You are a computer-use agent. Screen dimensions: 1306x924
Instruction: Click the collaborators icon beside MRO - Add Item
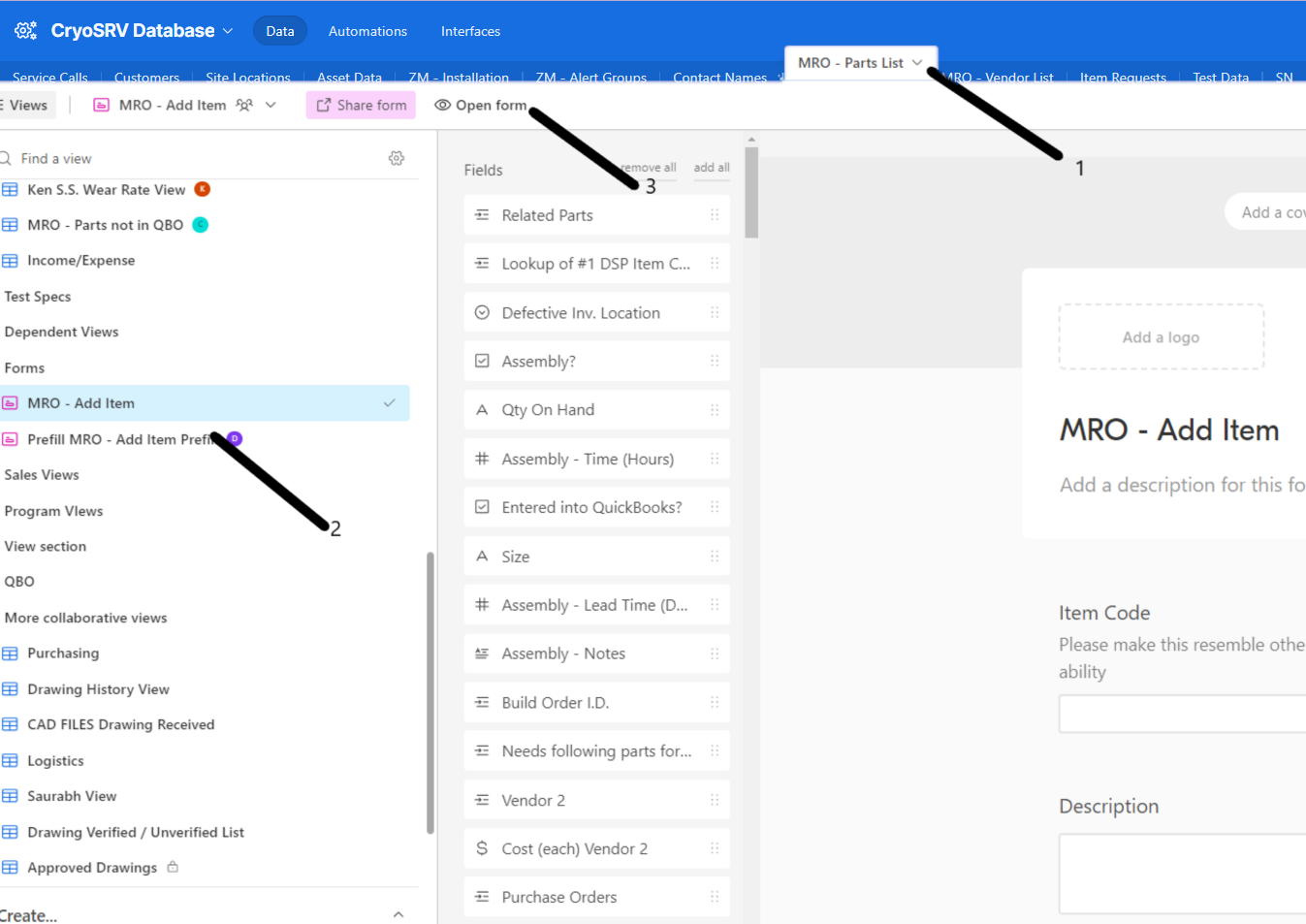tap(244, 105)
